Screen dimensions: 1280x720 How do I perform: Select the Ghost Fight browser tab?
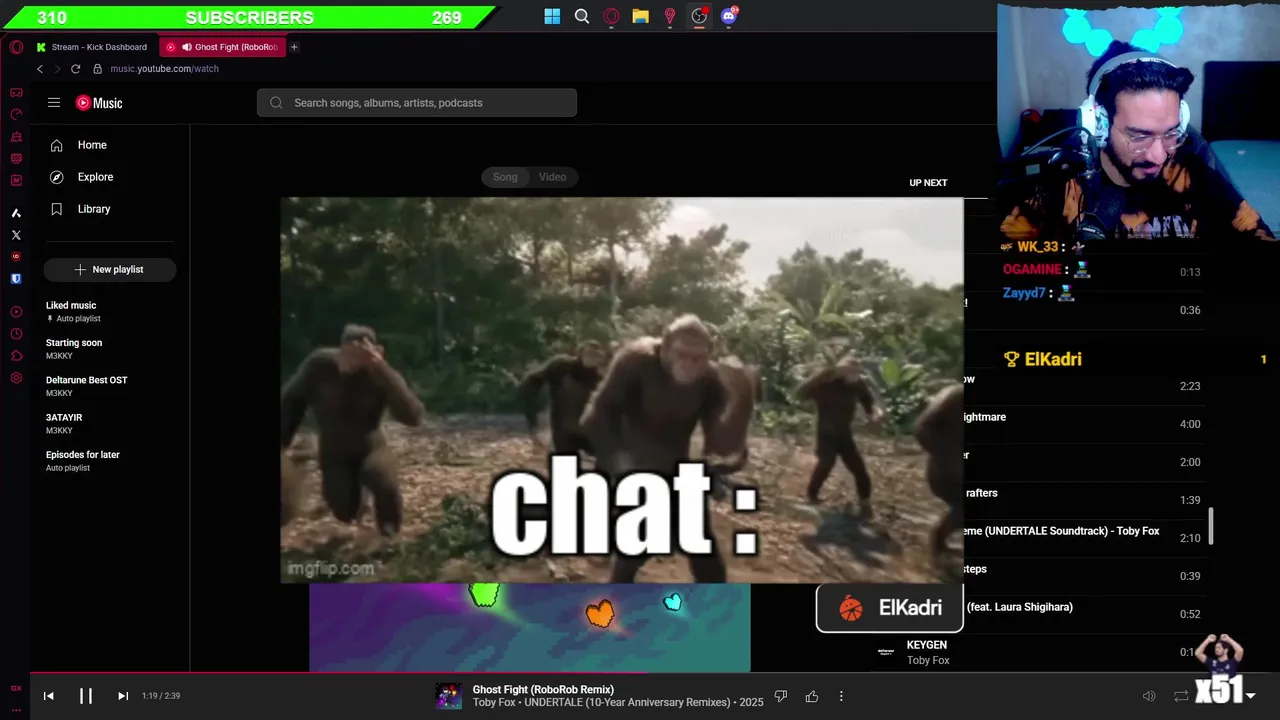pyautogui.click(x=222, y=47)
